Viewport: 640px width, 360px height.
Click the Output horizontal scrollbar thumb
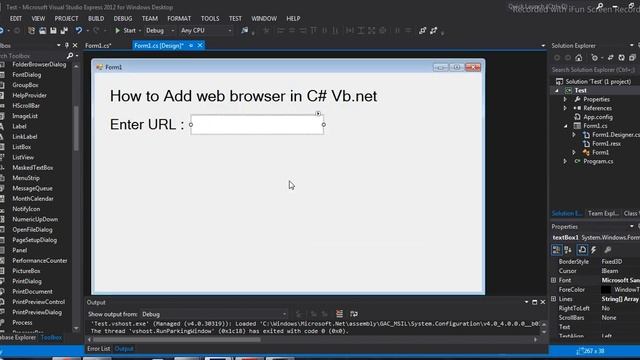pos(176,340)
